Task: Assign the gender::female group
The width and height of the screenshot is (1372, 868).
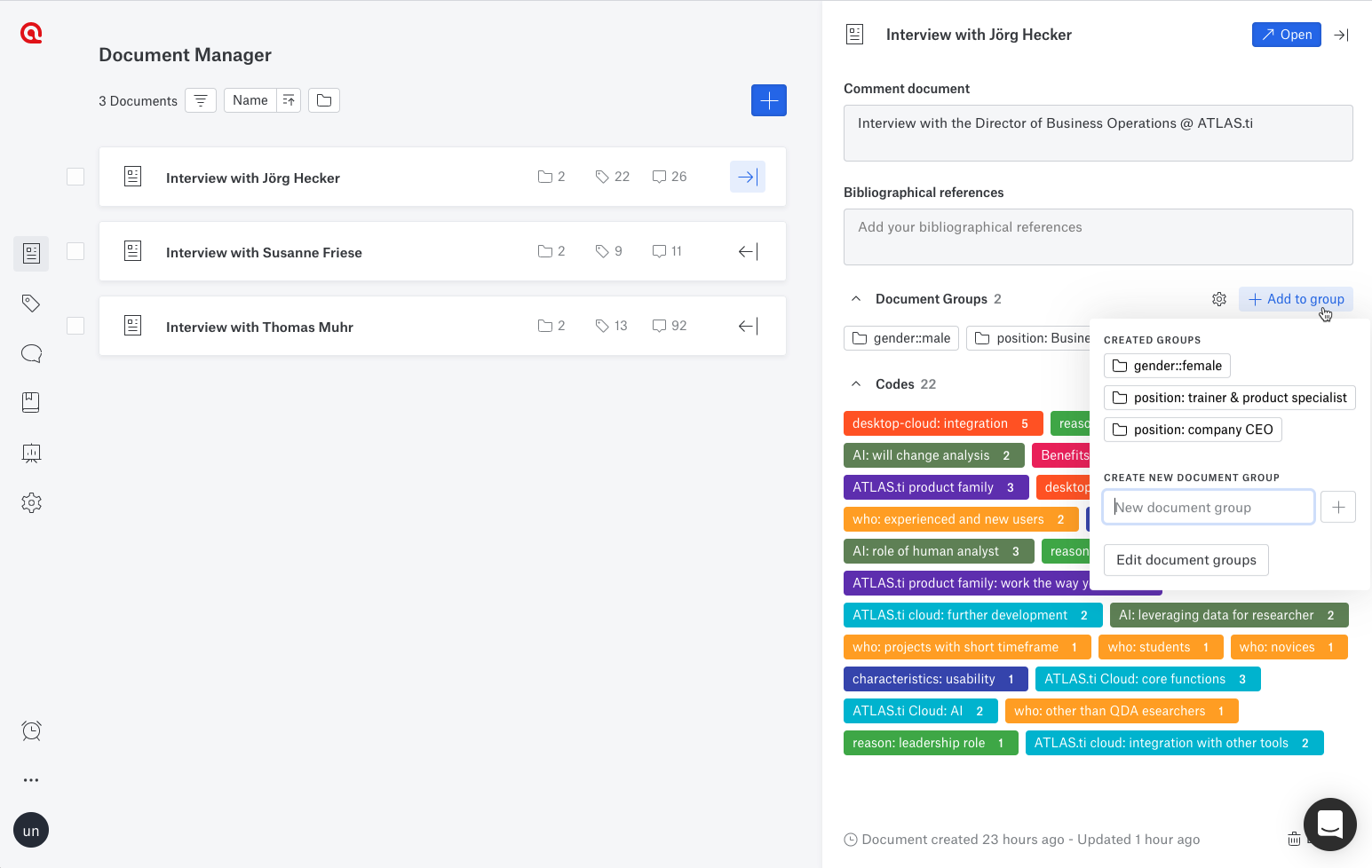Action: coord(1166,365)
